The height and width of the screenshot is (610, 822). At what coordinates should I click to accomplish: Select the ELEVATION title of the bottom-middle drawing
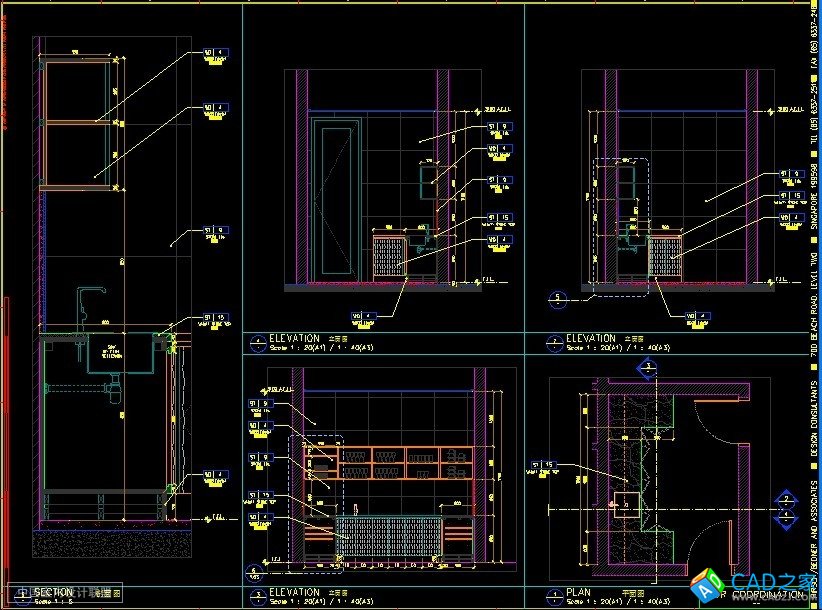(294, 593)
